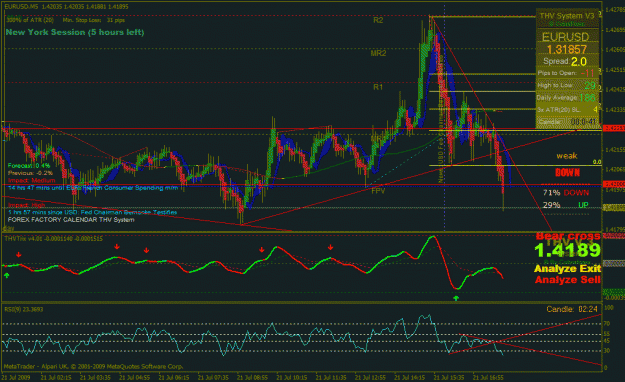Select the '300% of ATR (20)' label
Screen dimensions: 625x382
(30, 20)
